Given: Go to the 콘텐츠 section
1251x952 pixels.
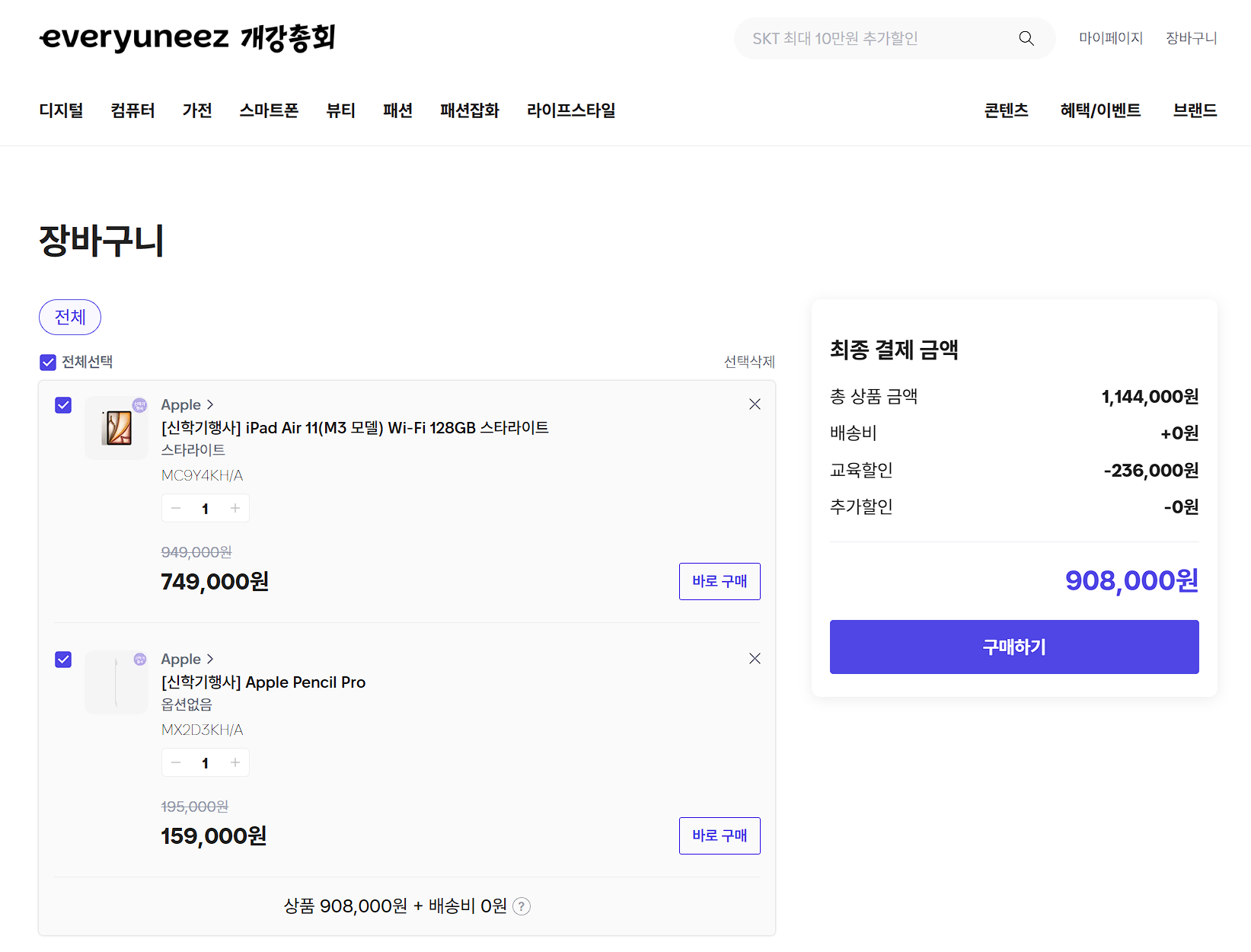Looking at the screenshot, I should point(1006,110).
